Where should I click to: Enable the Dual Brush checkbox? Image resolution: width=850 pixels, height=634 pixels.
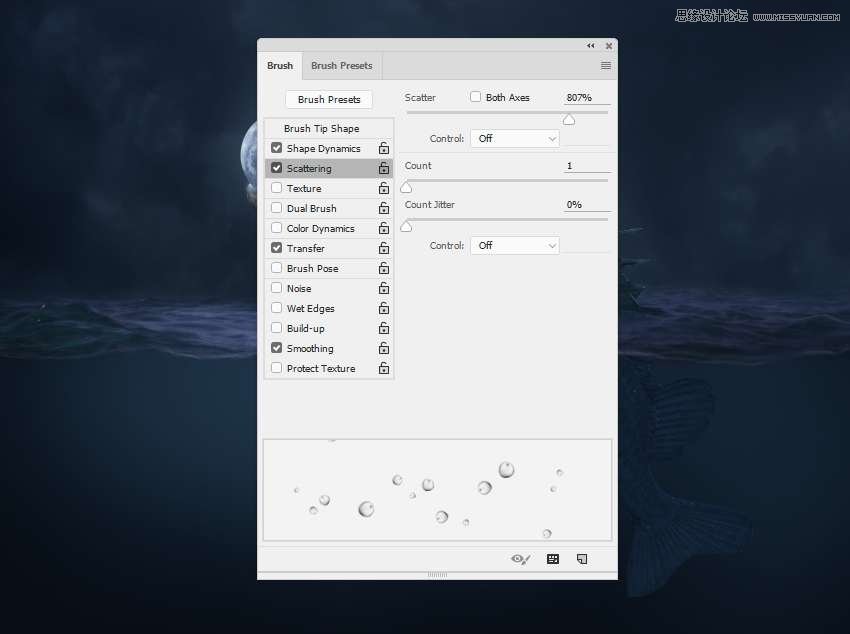pos(277,208)
